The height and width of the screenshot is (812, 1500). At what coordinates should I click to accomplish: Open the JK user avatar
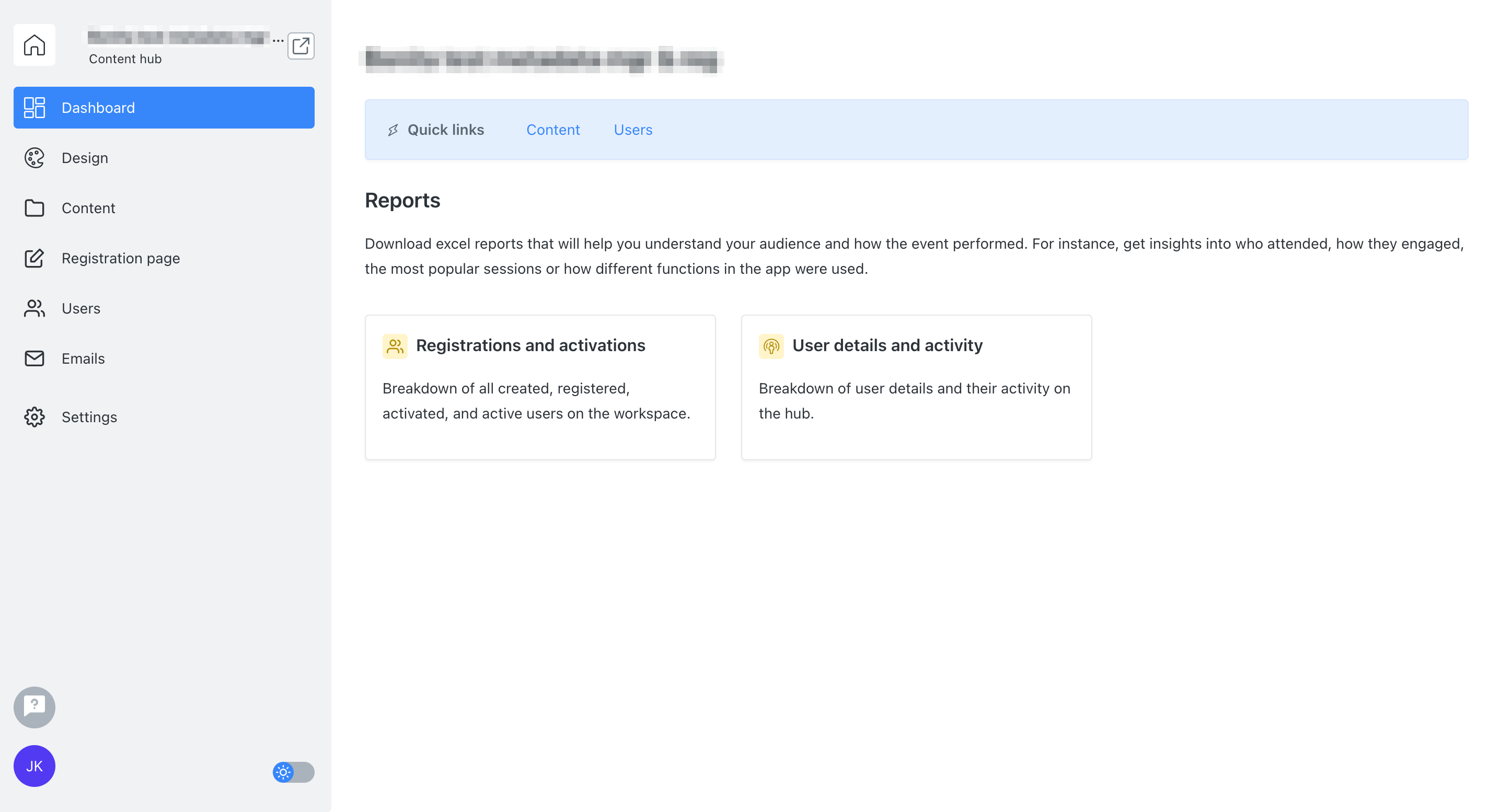coord(34,766)
